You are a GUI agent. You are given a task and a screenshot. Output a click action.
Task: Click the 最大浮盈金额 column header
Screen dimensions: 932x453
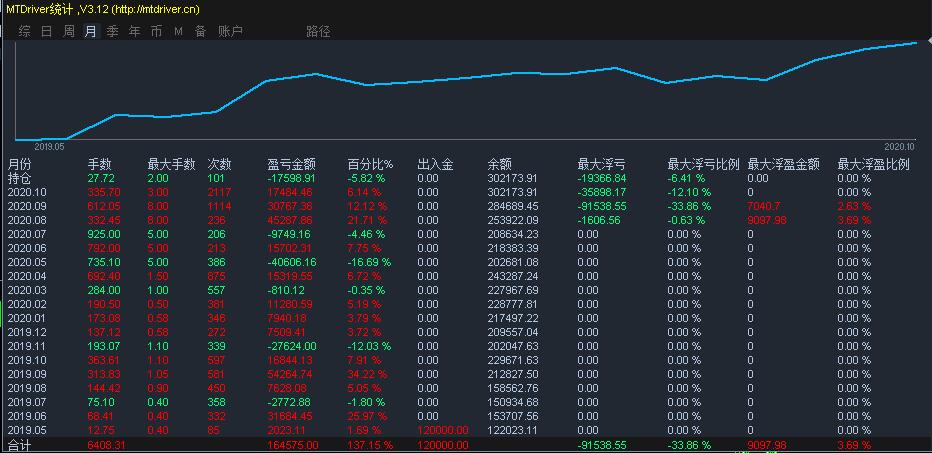click(783, 164)
